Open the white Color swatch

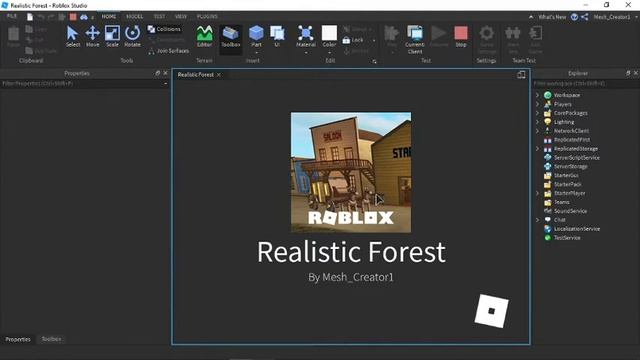click(329, 33)
